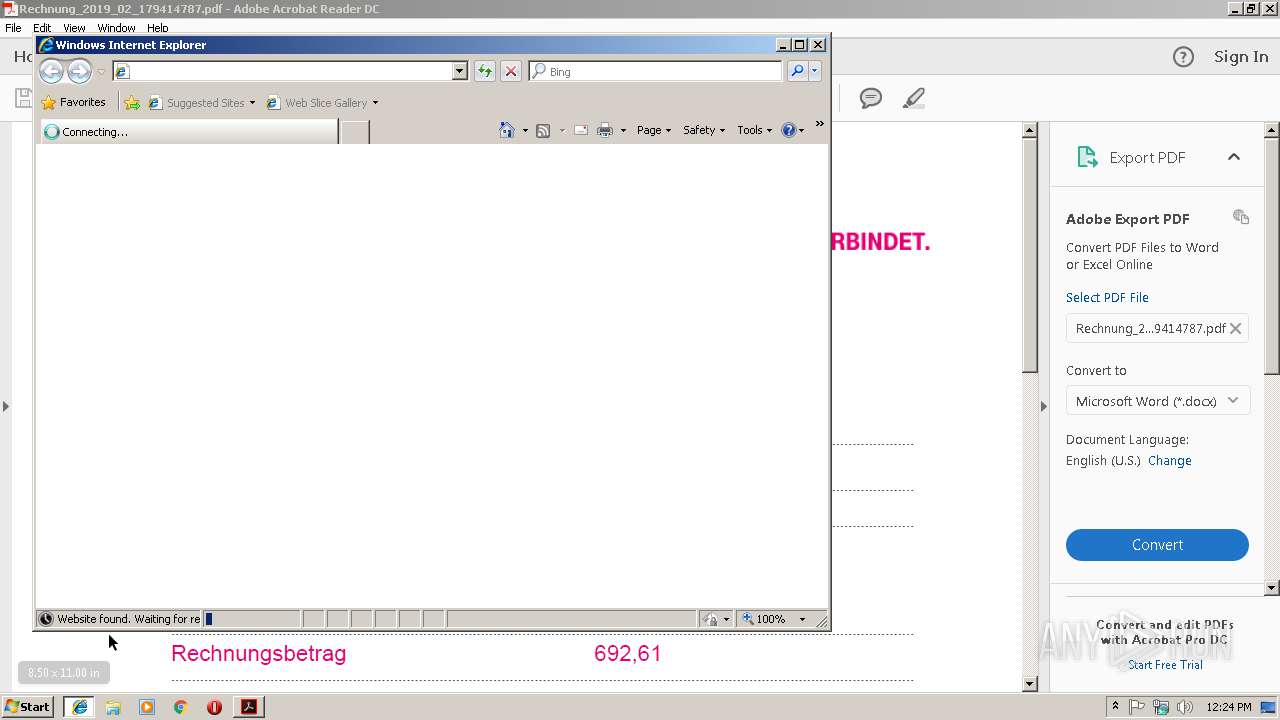The width and height of the screenshot is (1280, 720).
Task: Open Suggested Sites link
Action: (x=202, y=102)
